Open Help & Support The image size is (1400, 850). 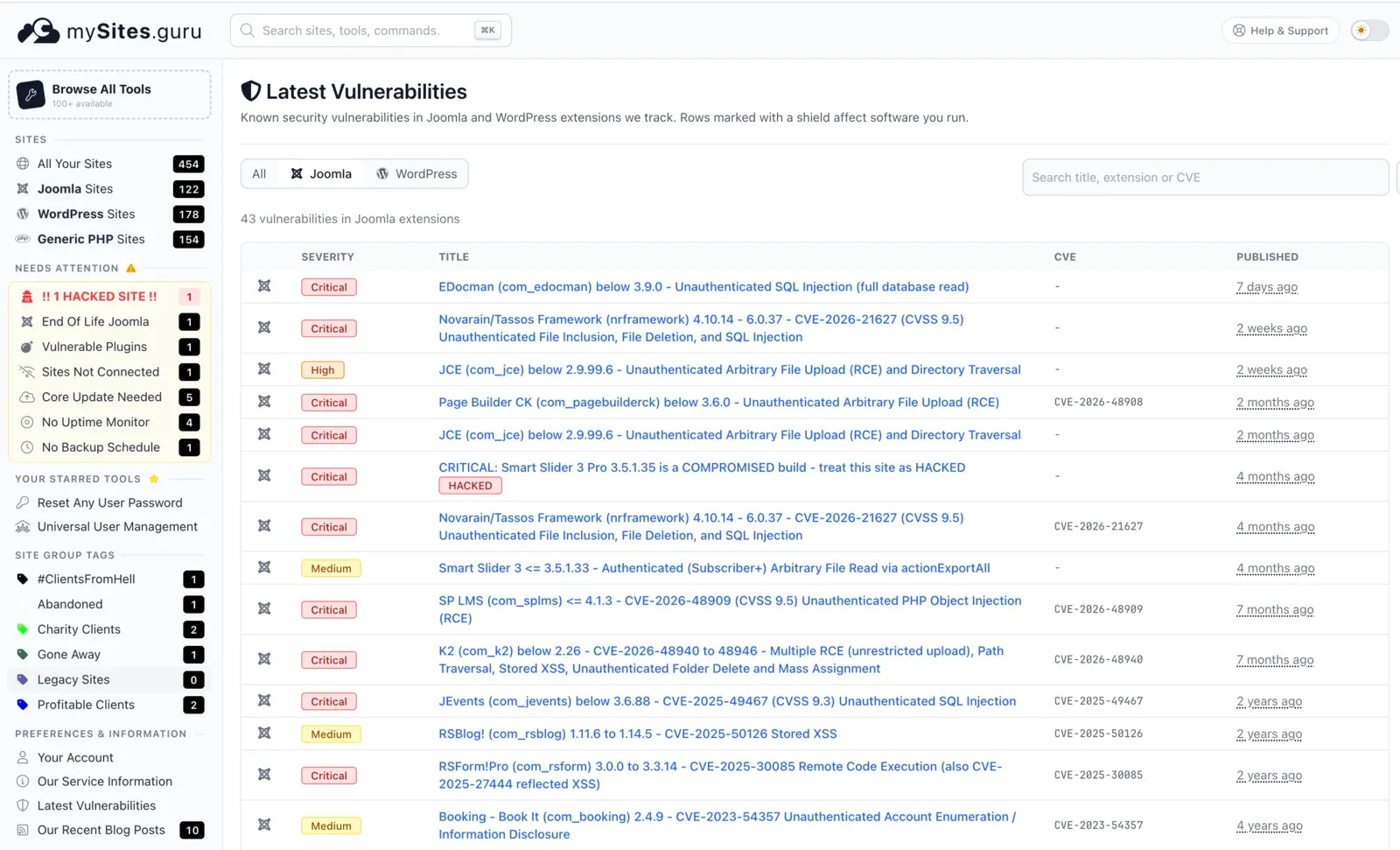1280,31
